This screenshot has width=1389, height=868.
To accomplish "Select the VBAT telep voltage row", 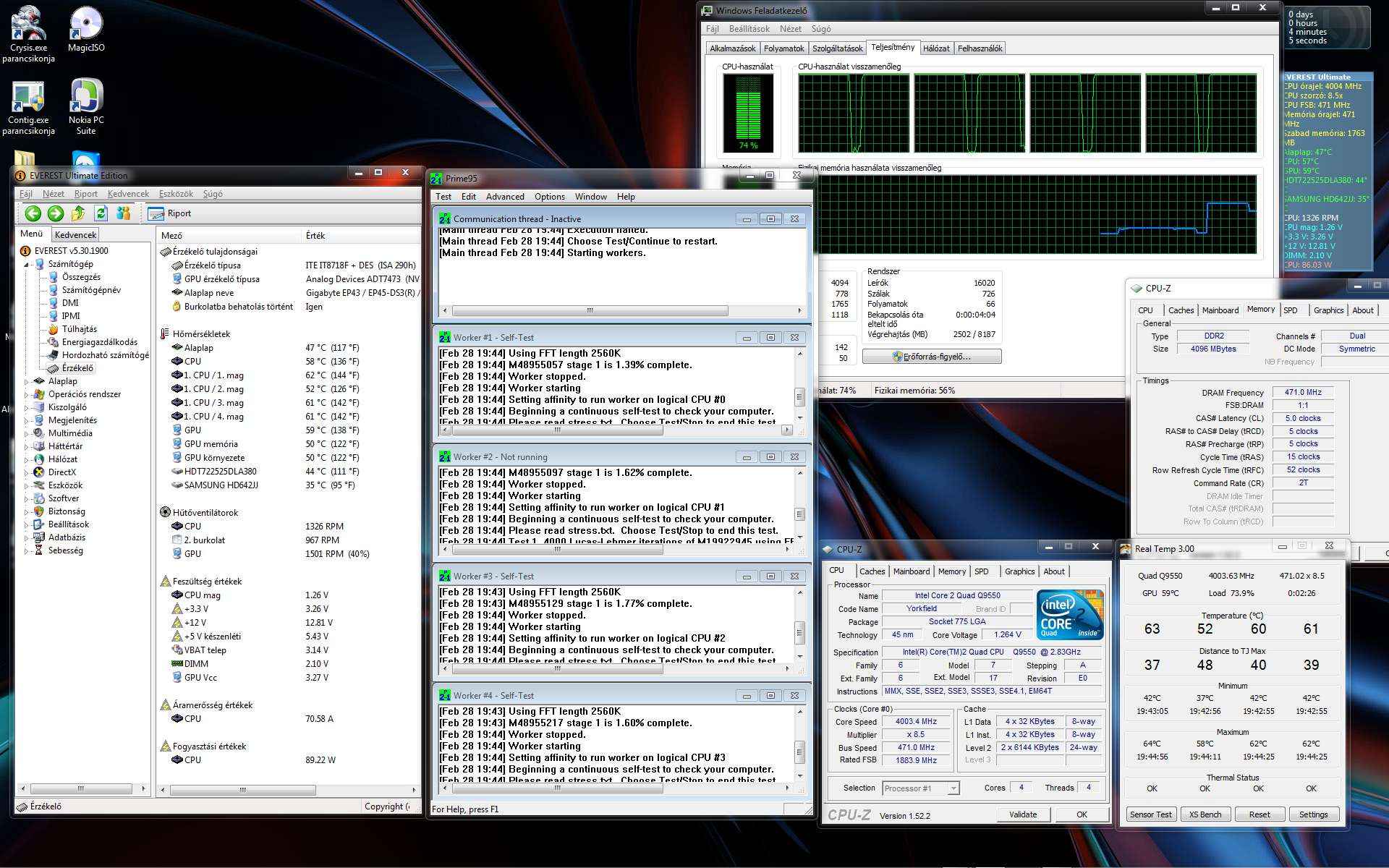I will click(289, 650).
